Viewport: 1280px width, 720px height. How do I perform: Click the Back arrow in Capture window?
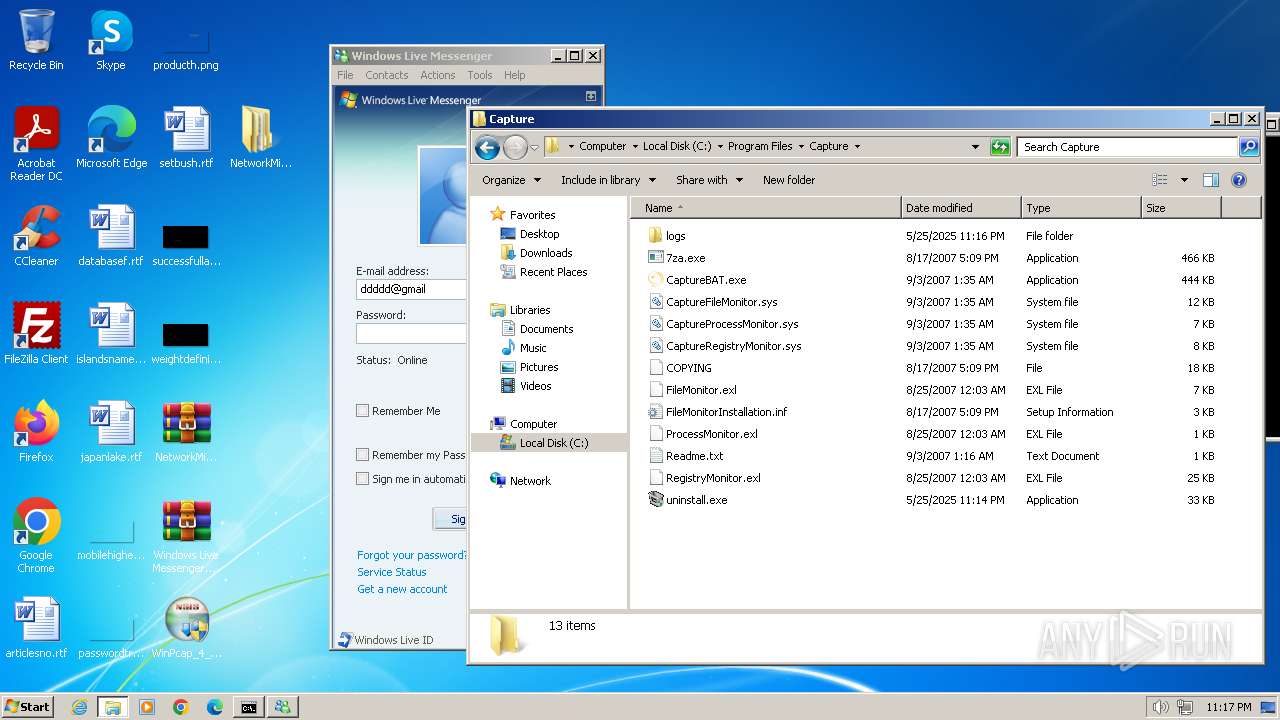(487, 148)
